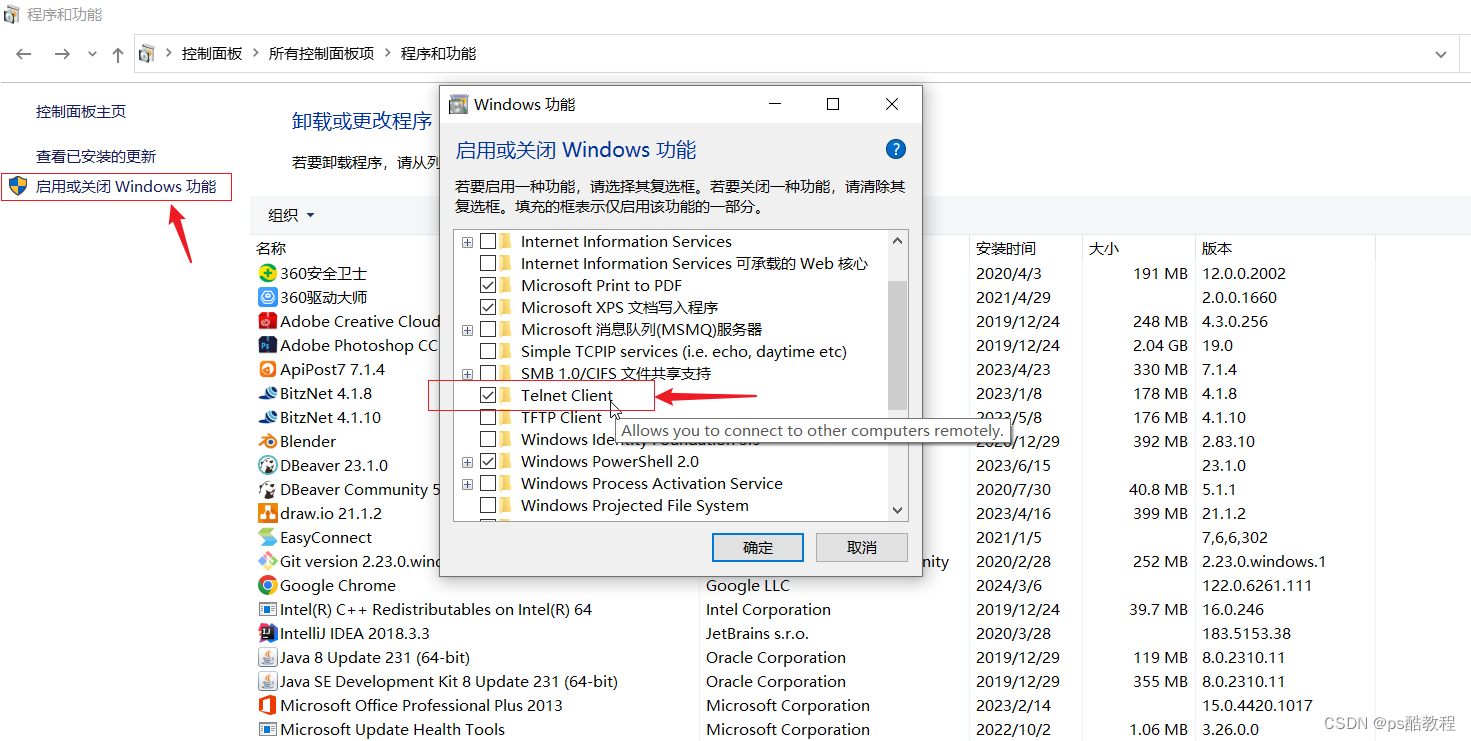The width and height of the screenshot is (1471, 741).
Task: Click the feature list scroll up arrow
Action: 897,241
